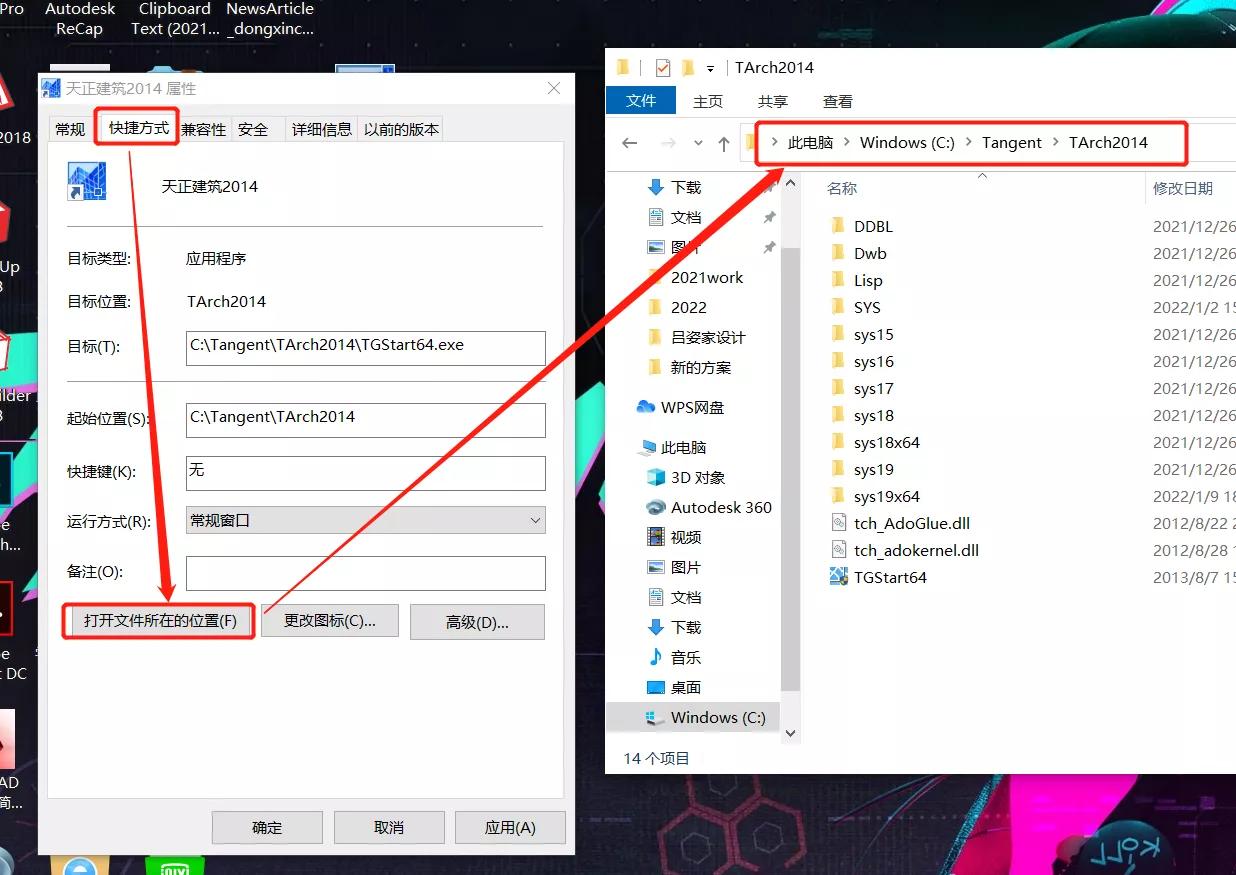
Task: Select 音乐 from the sidebar
Action: (x=685, y=657)
